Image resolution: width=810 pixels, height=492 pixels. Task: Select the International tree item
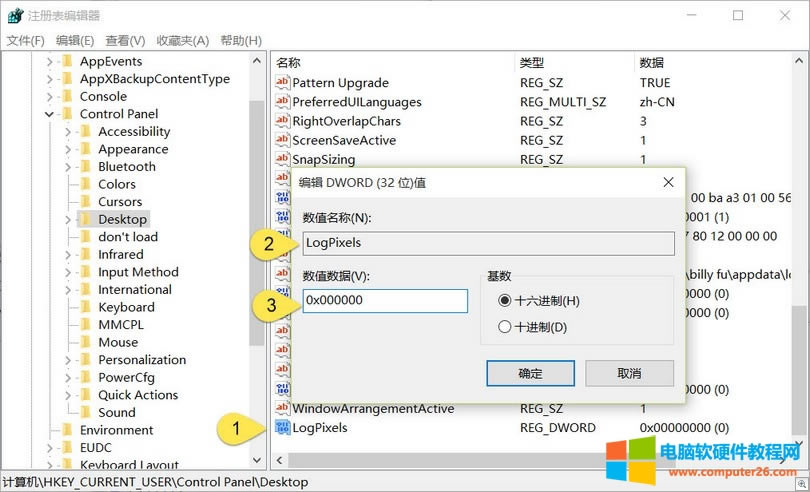click(x=135, y=290)
